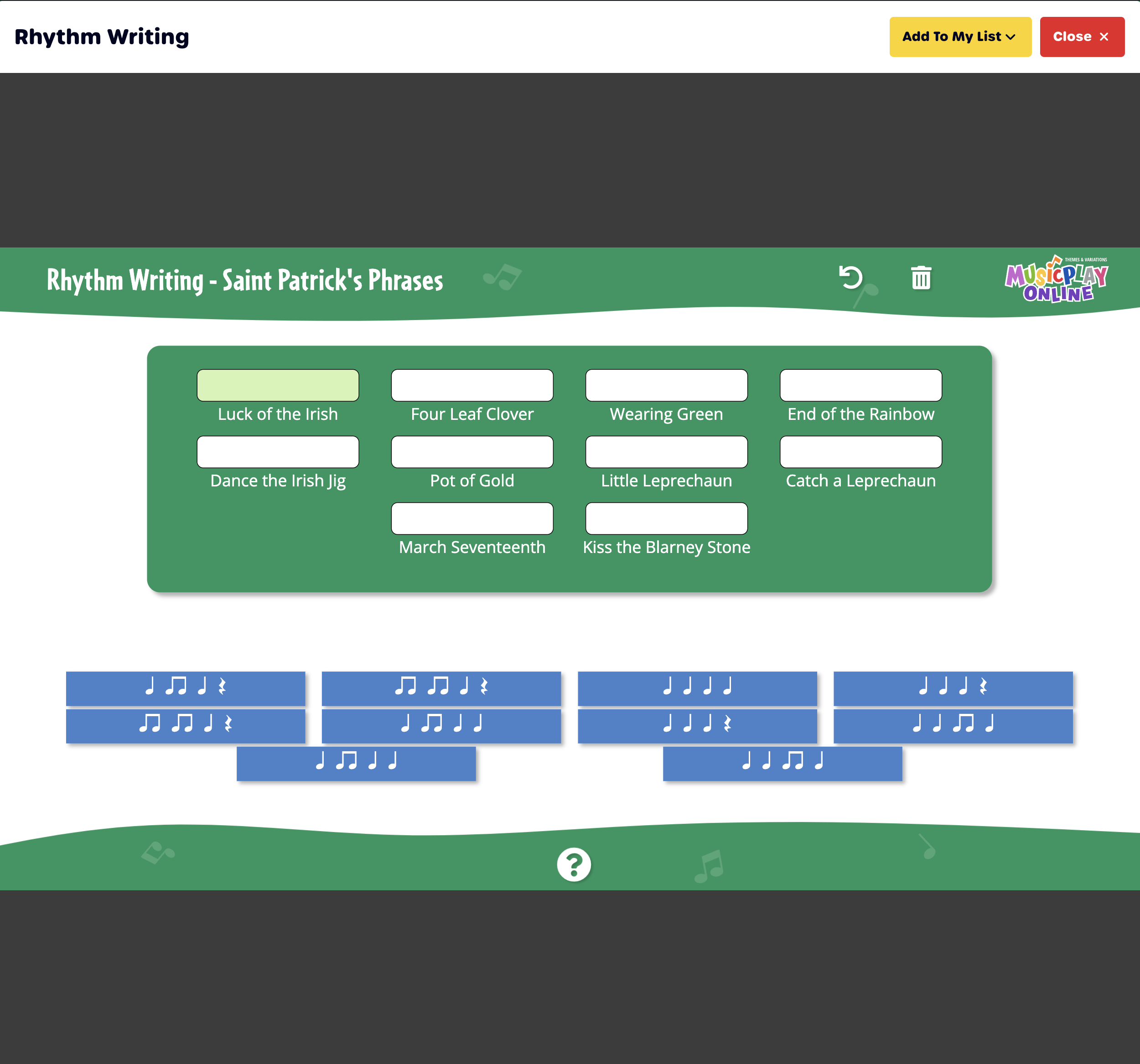Select the second rhythm pattern block
Image resolution: width=1140 pixels, height=1064 pixels.
click(440, 688)
